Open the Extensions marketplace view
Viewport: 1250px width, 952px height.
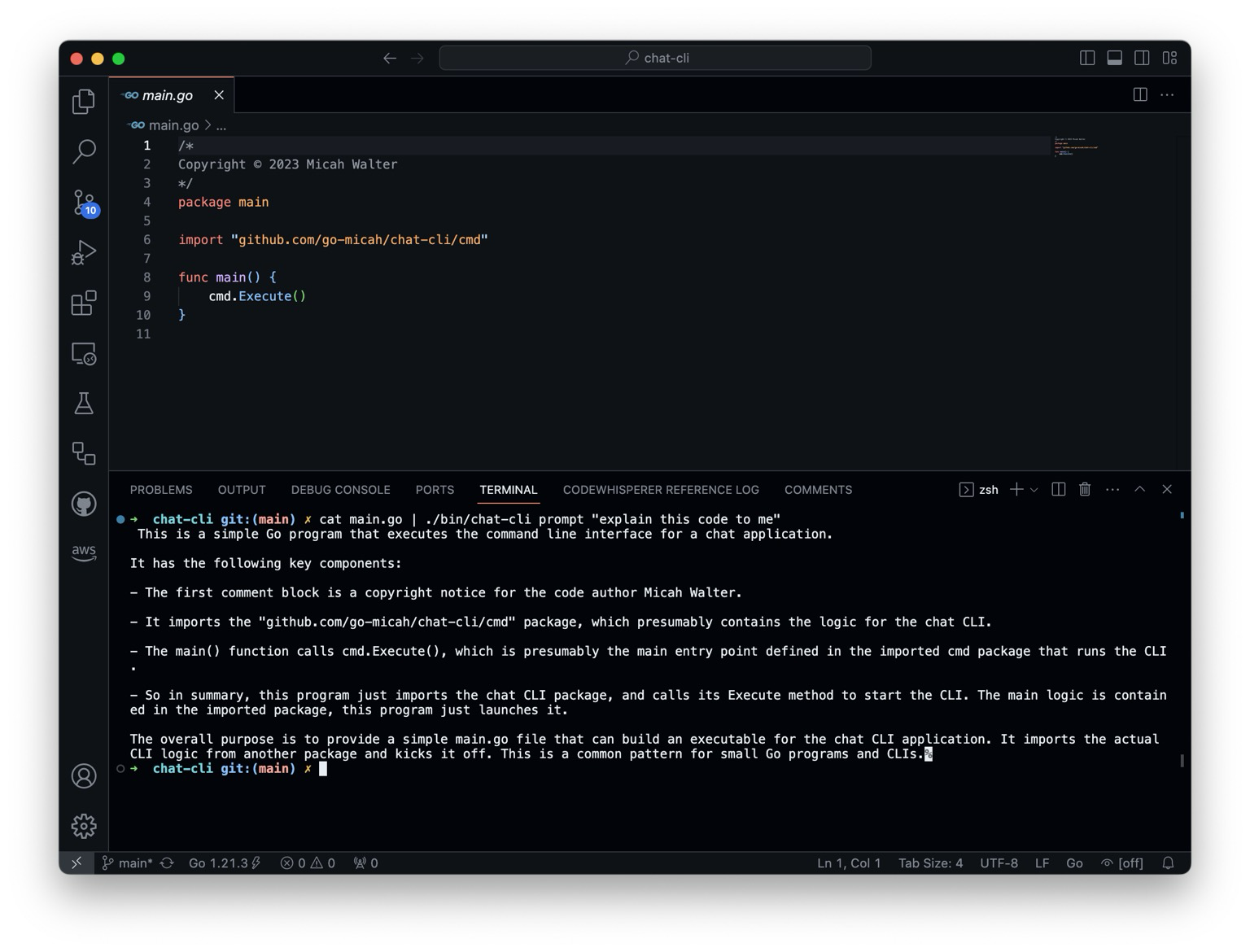tap(84, 303)
